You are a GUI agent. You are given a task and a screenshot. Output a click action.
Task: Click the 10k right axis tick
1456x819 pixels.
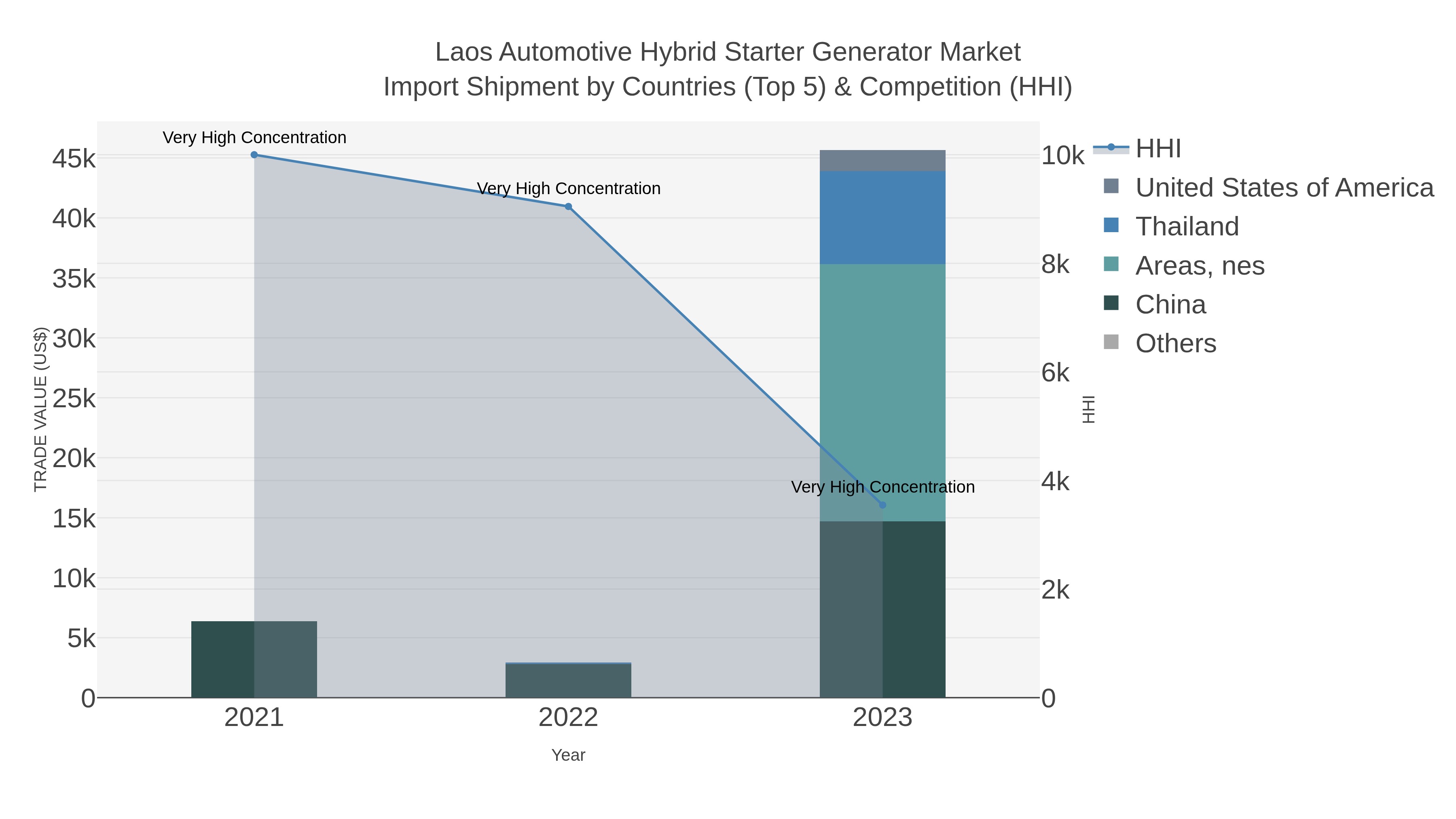(1063, 155)
